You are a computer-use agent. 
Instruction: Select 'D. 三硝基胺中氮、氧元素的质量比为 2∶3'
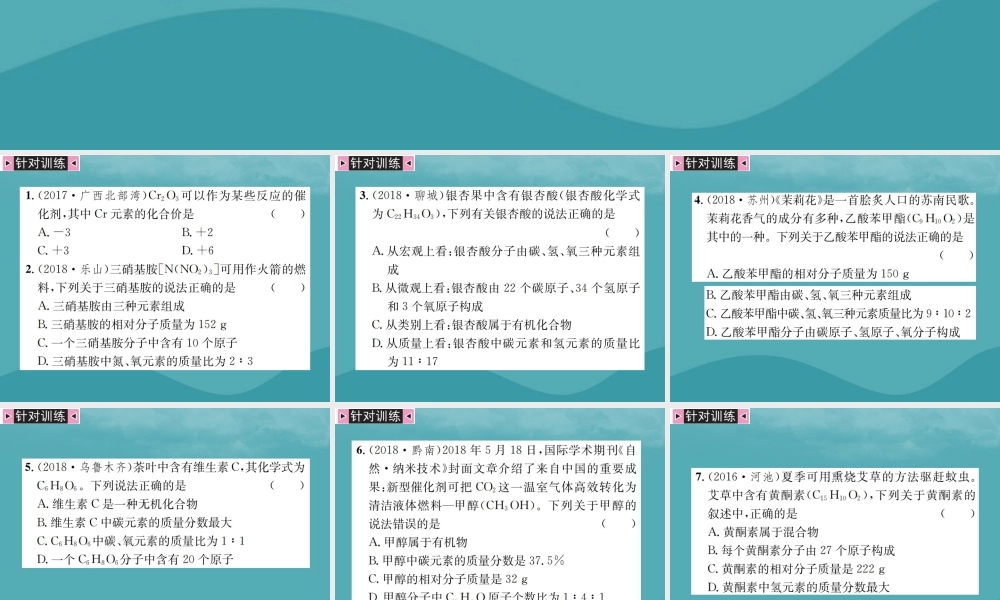(x=145, y=362)
